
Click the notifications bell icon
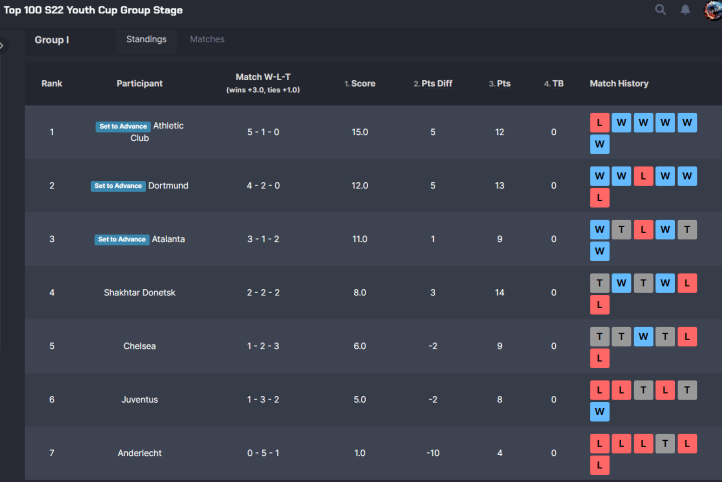click(686, 10)
